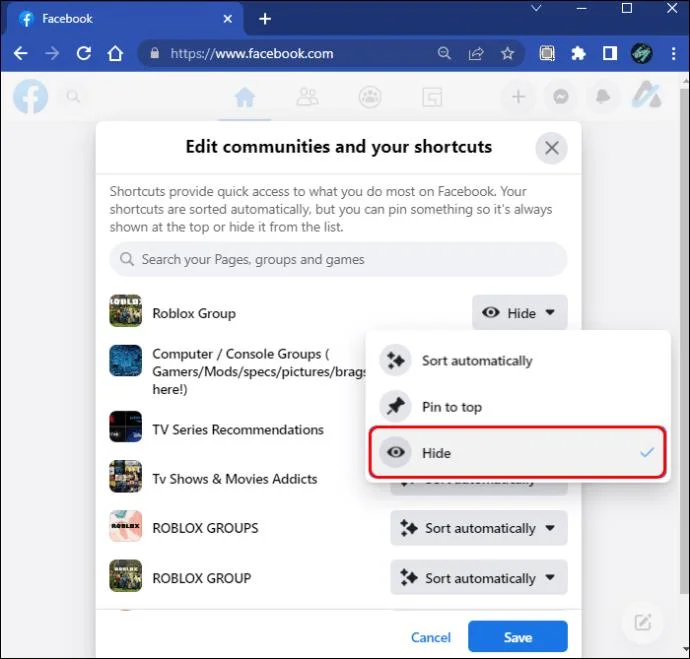
Task: Focus the Search your Pages, groups field
Action: tap(338, 259)
